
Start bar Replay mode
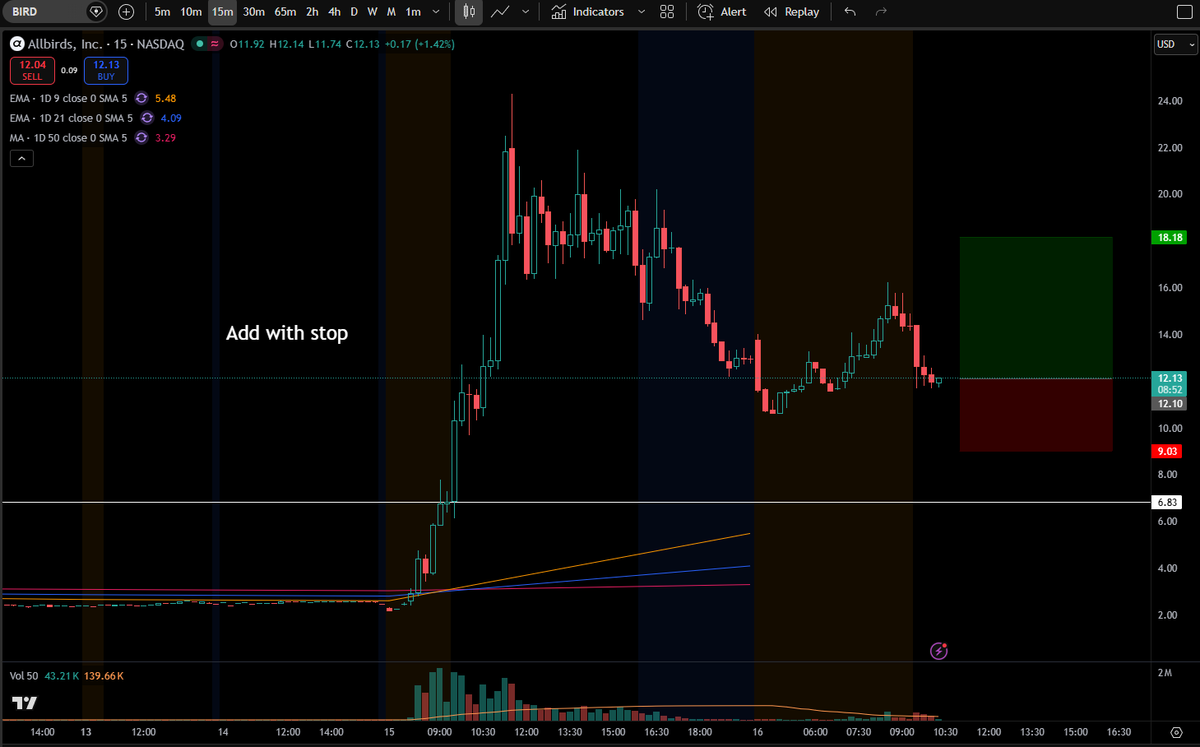pyautogui.click(x=792, y=12)
